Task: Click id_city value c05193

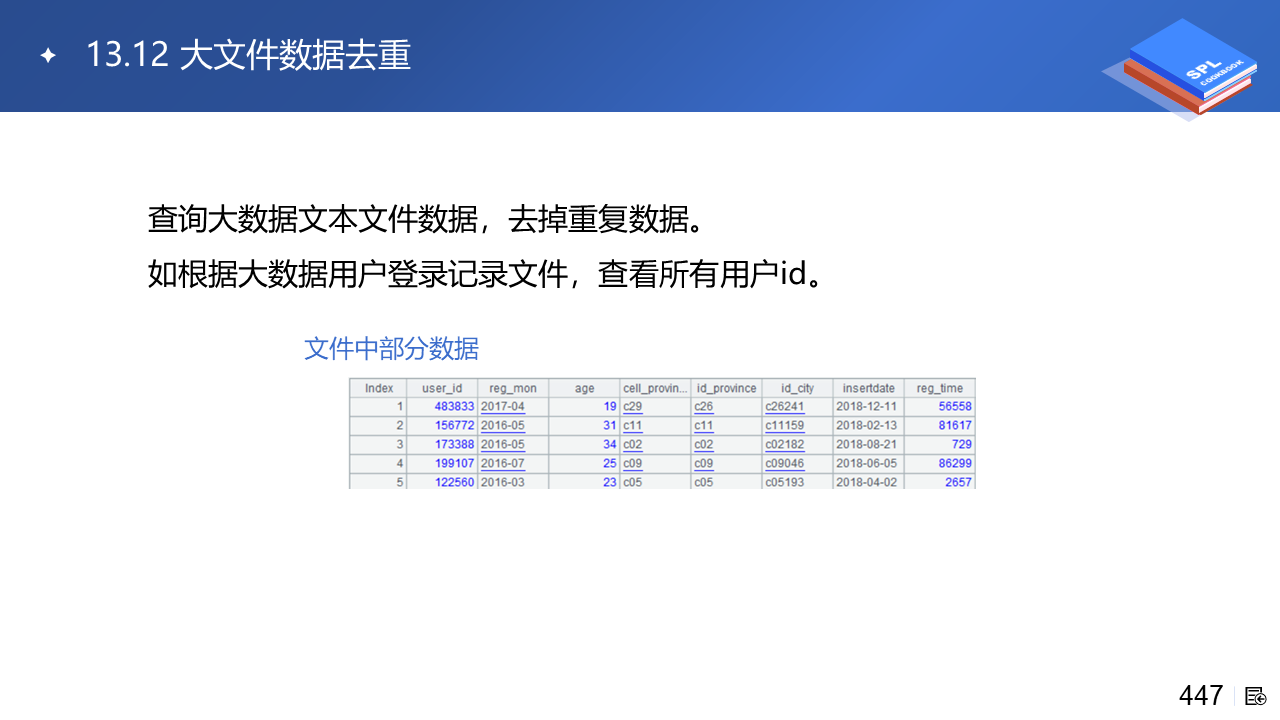Action: [784, 482]
